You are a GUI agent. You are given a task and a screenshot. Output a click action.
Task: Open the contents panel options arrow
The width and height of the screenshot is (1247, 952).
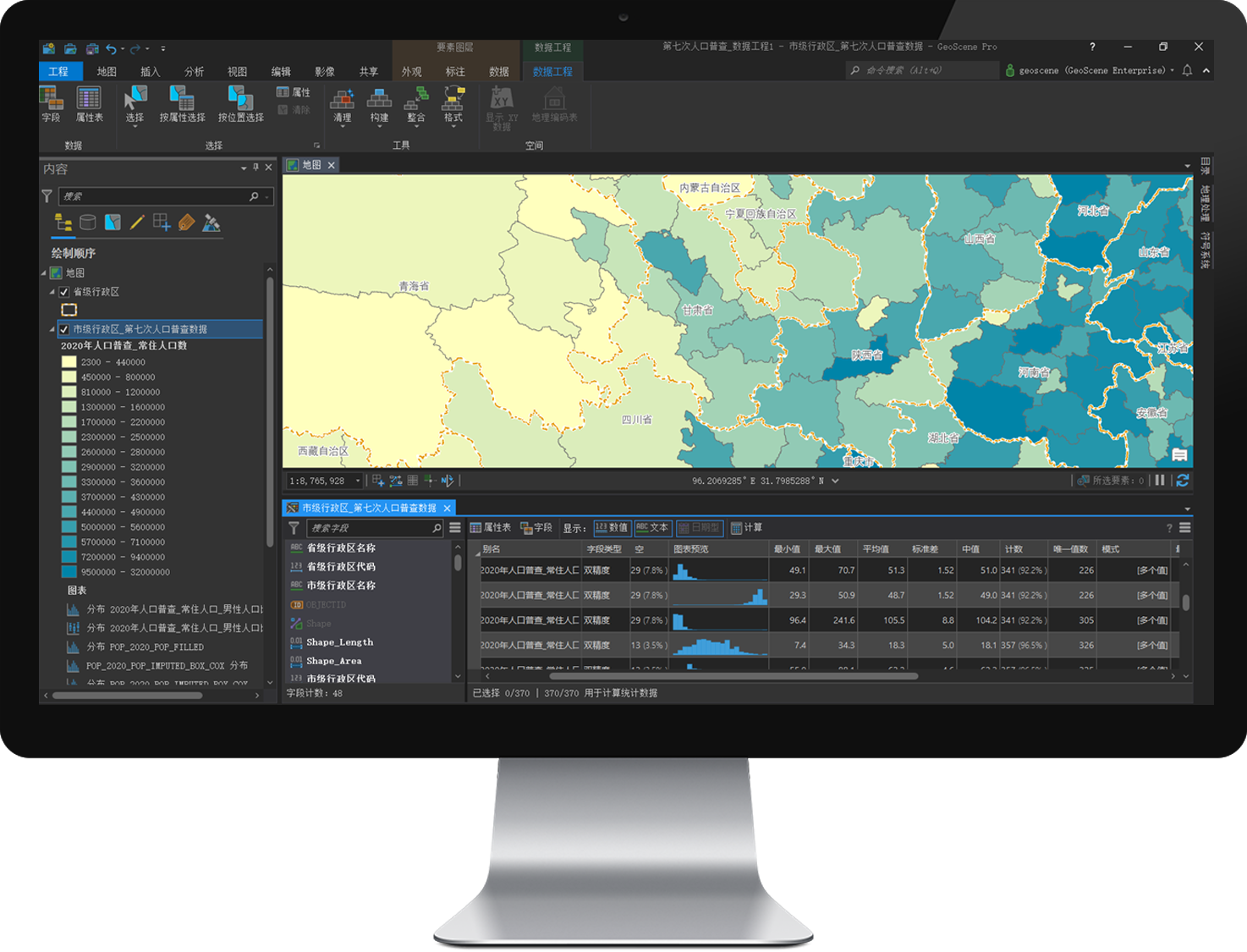pyautogui.click(x=244, y=168)
